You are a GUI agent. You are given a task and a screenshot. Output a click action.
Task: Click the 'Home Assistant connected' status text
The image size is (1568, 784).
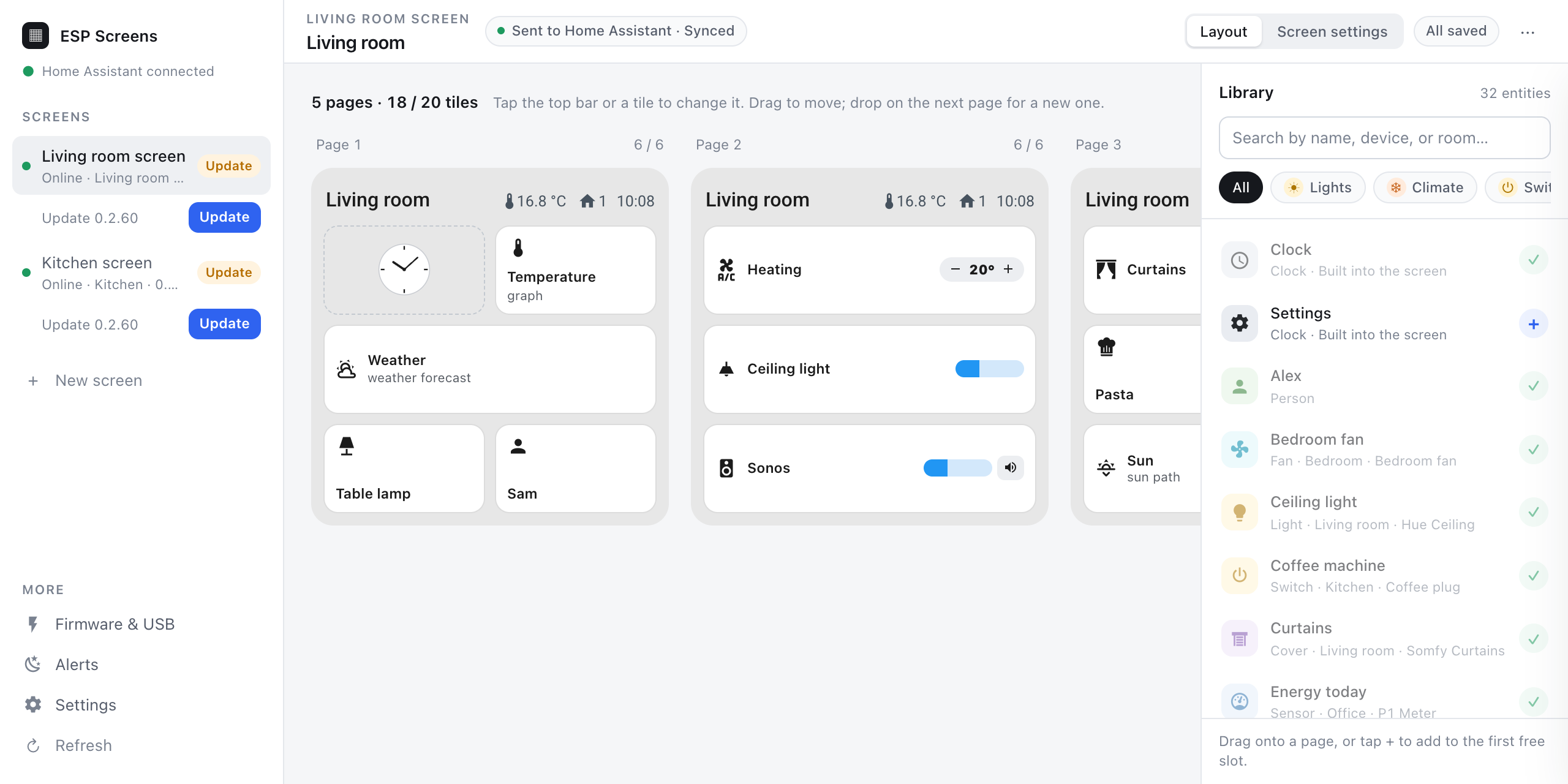tap(128, 72)
